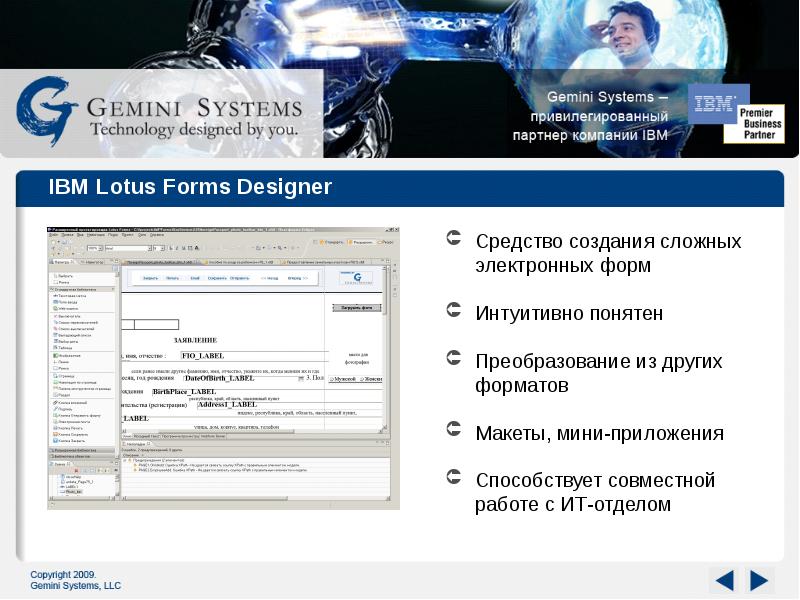Click the Gemini Systems G logo
Viewport: 800px width, 600px height.
pos(45,110)
